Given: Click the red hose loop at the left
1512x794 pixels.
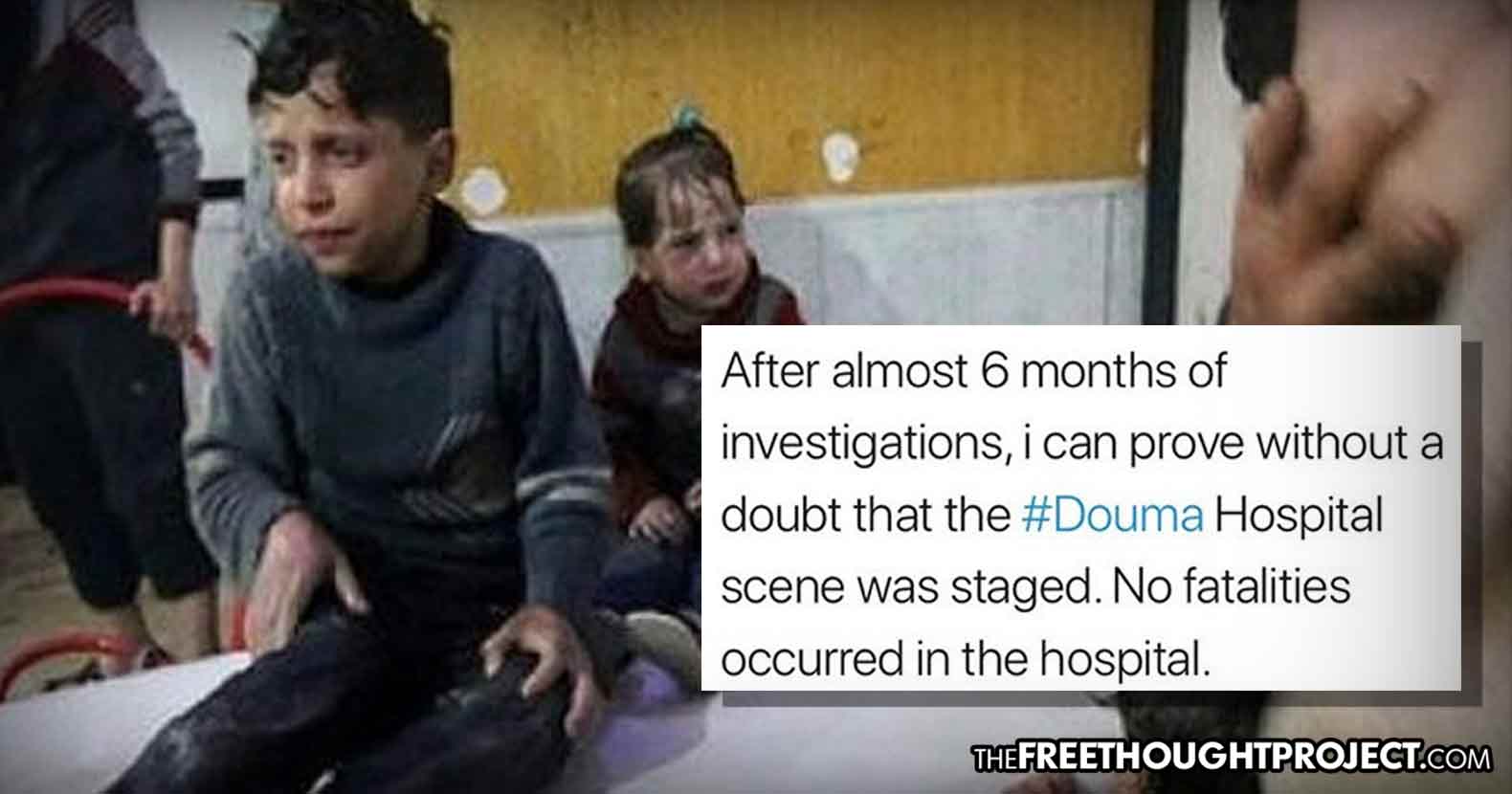Looking at the screenshot, I should point(105,306).
